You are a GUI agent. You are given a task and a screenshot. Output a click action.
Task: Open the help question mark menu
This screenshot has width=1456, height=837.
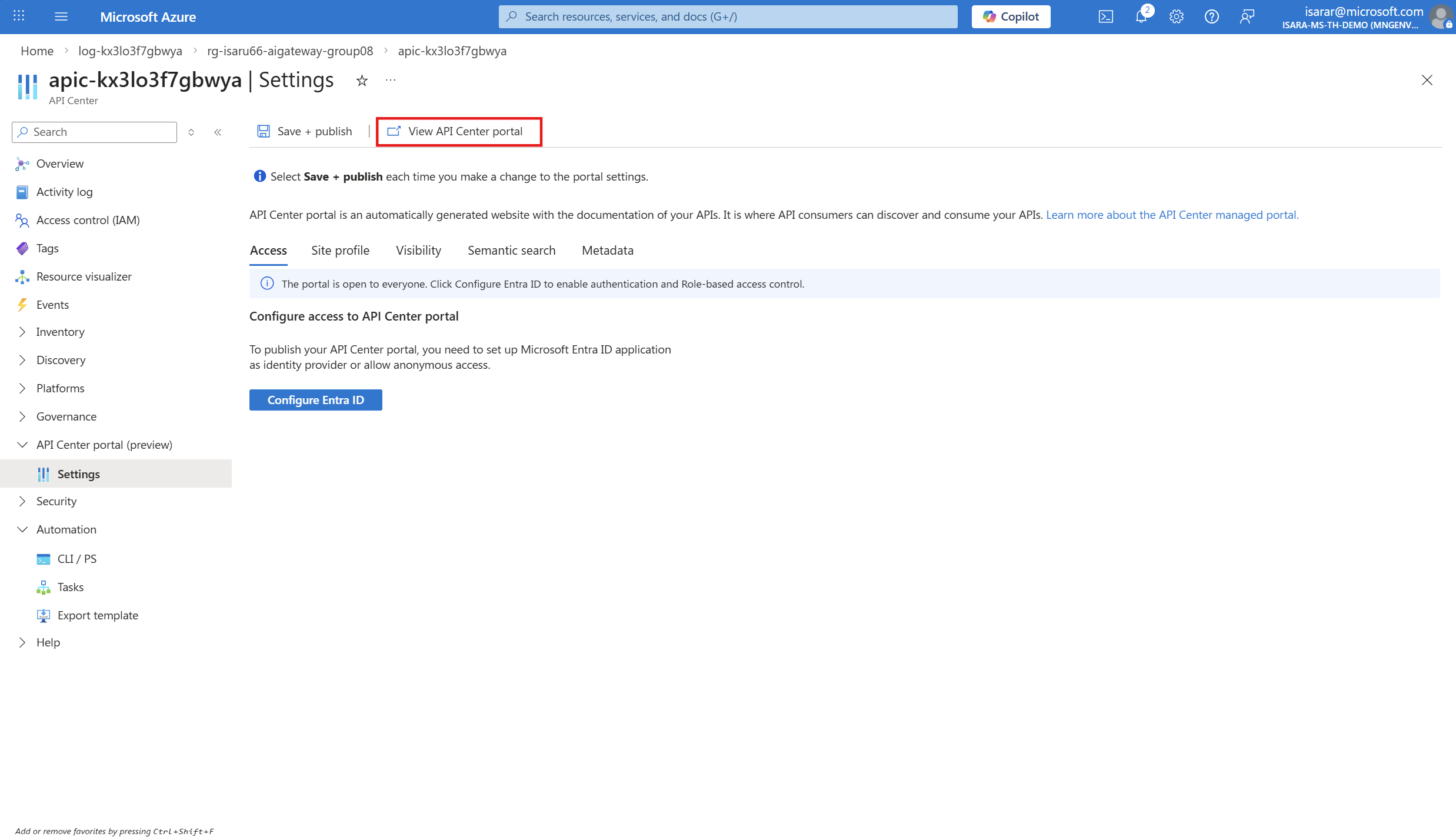(x=1212, y=16)
